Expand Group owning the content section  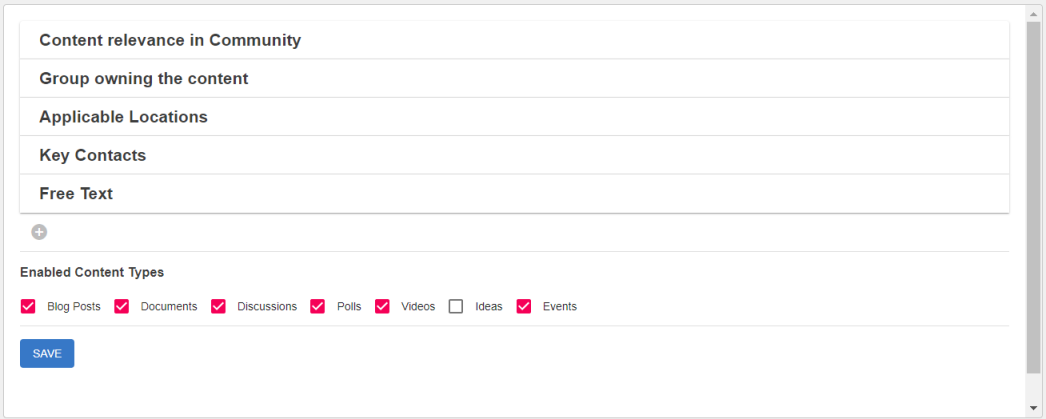click(x=514, y=78)
